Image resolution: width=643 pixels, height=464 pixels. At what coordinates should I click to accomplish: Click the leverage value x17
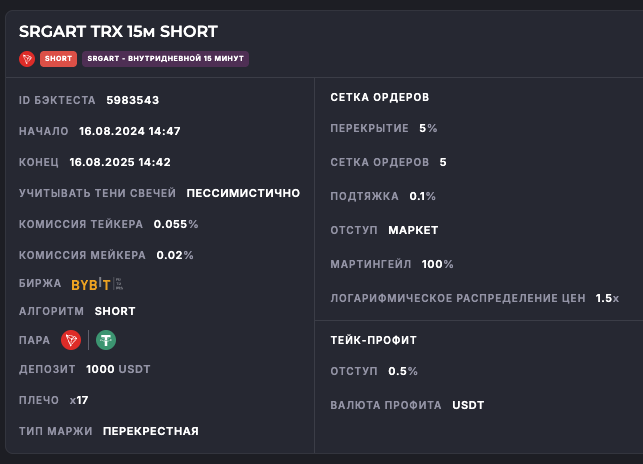[79, 400]
